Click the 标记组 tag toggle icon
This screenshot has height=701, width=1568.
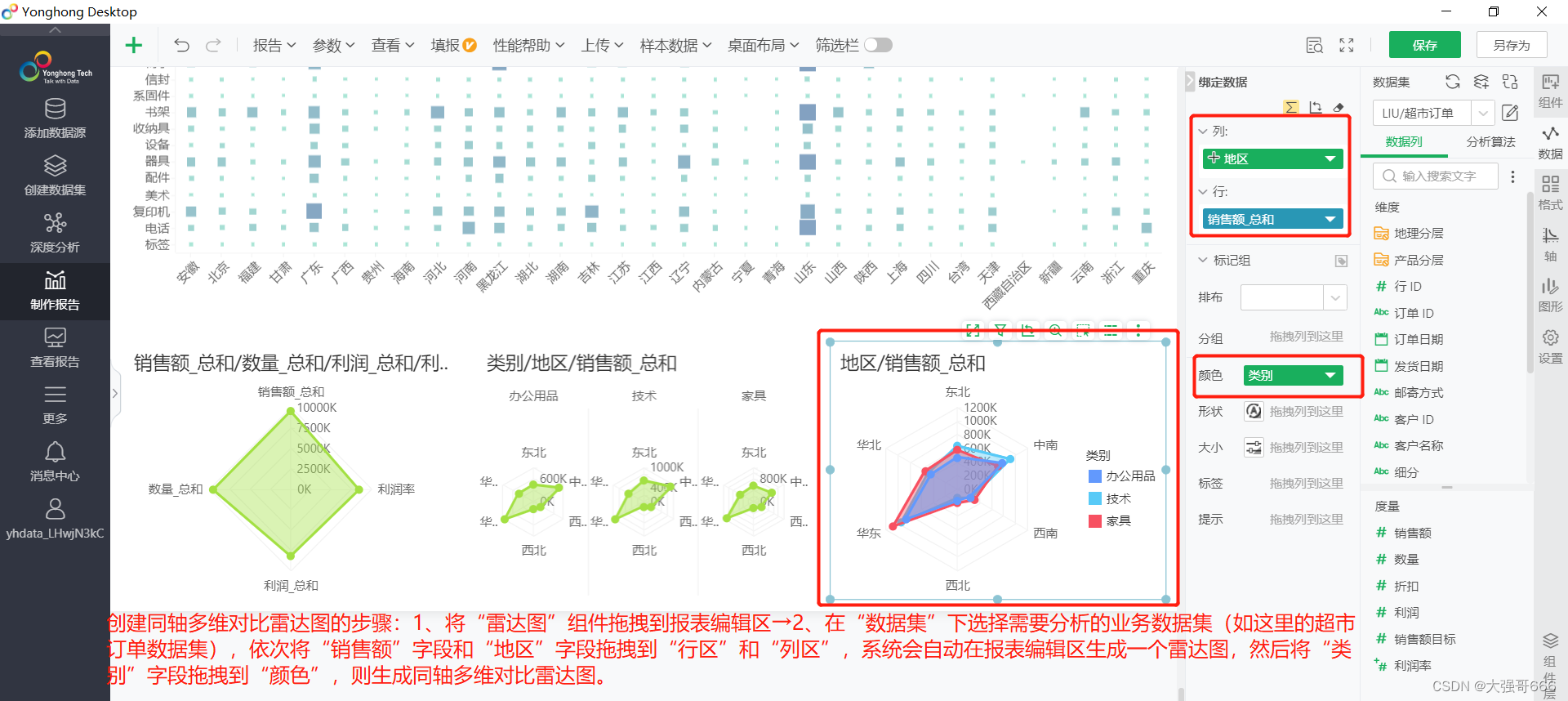click(1341, 261)
